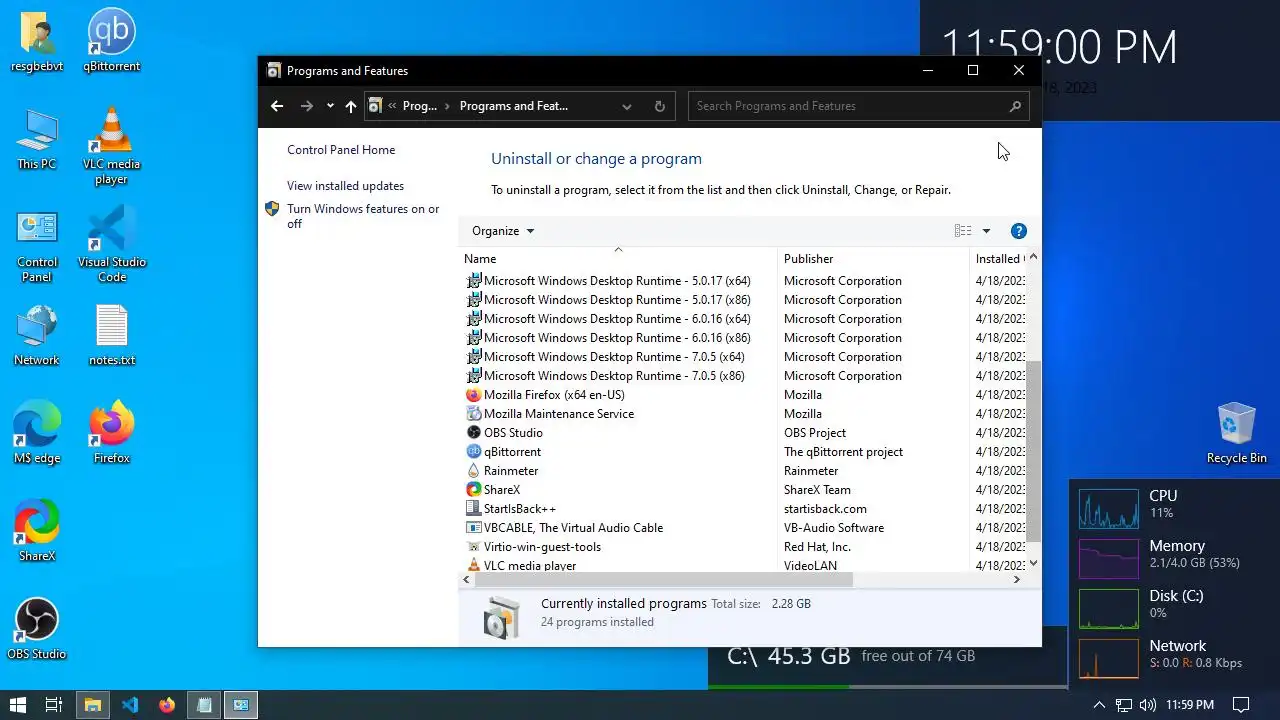Viewport: 1280px width, 720px height.
Task: Expand the address bar history dropdown
Action: [x=627, y=106]
